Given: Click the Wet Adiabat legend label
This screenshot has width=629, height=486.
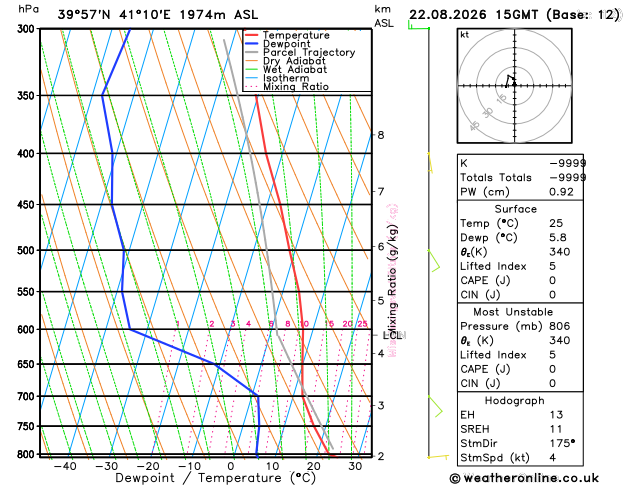Looking at the screenshot, I should tap(295, 69).
